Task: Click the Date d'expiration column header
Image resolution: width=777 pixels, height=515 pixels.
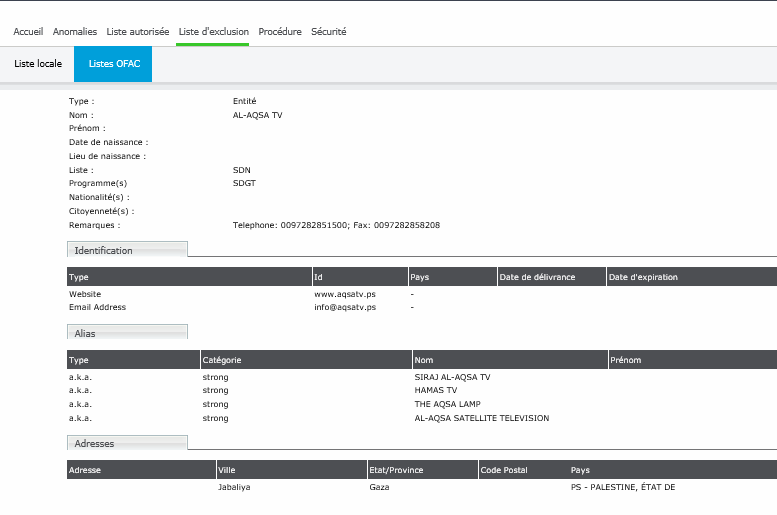Action: pyautogui.click(x=643, y=277)
